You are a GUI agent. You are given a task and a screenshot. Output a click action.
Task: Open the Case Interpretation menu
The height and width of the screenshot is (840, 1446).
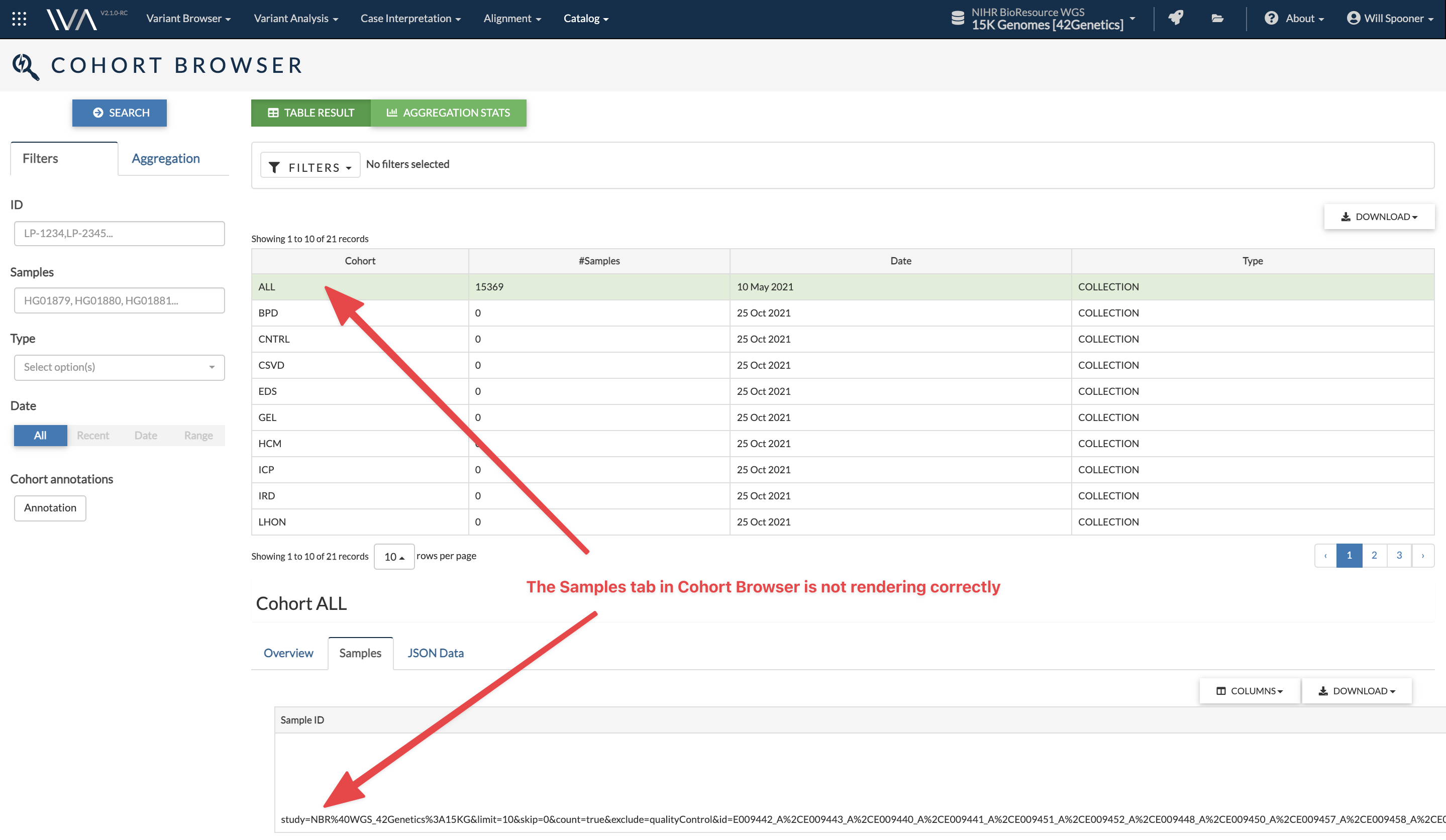click(x=410, y=19)
